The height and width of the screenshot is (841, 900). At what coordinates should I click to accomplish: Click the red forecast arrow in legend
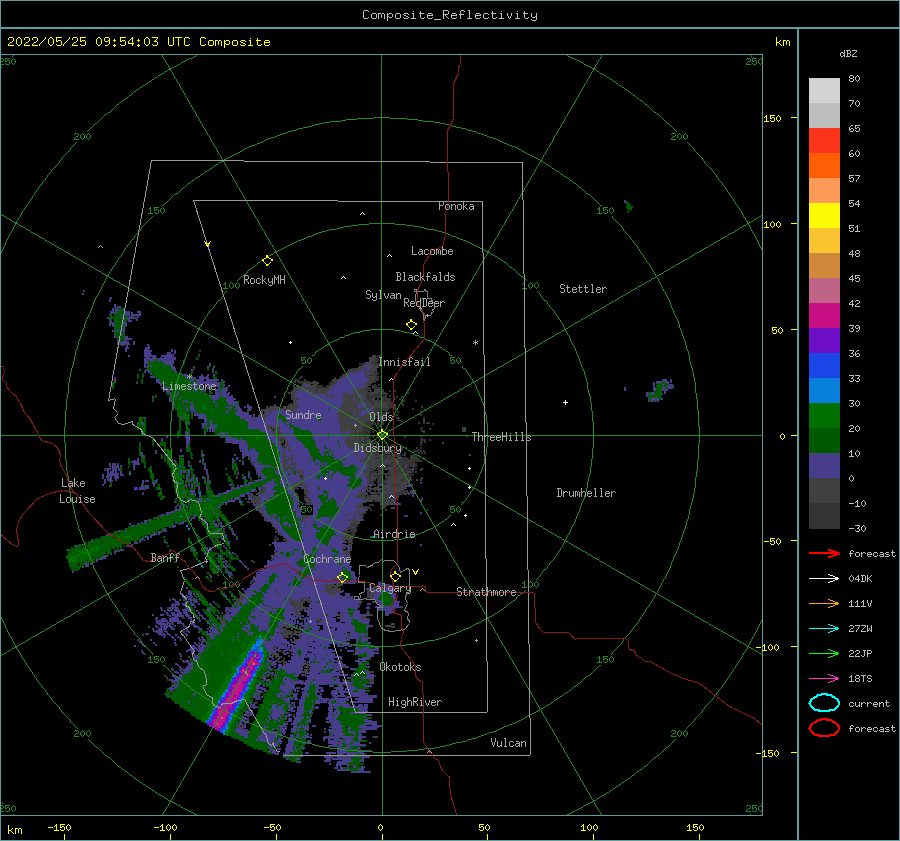point(824,553)
